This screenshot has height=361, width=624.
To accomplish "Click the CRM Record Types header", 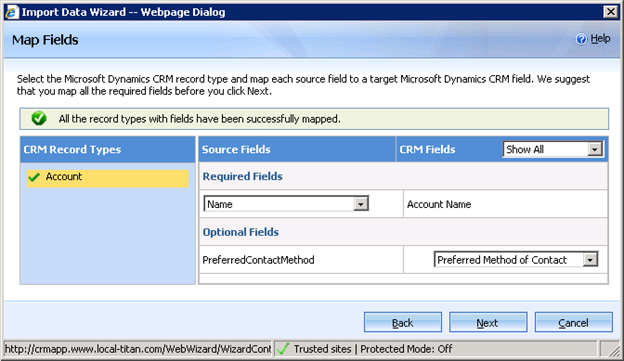I will click(72, 150).
